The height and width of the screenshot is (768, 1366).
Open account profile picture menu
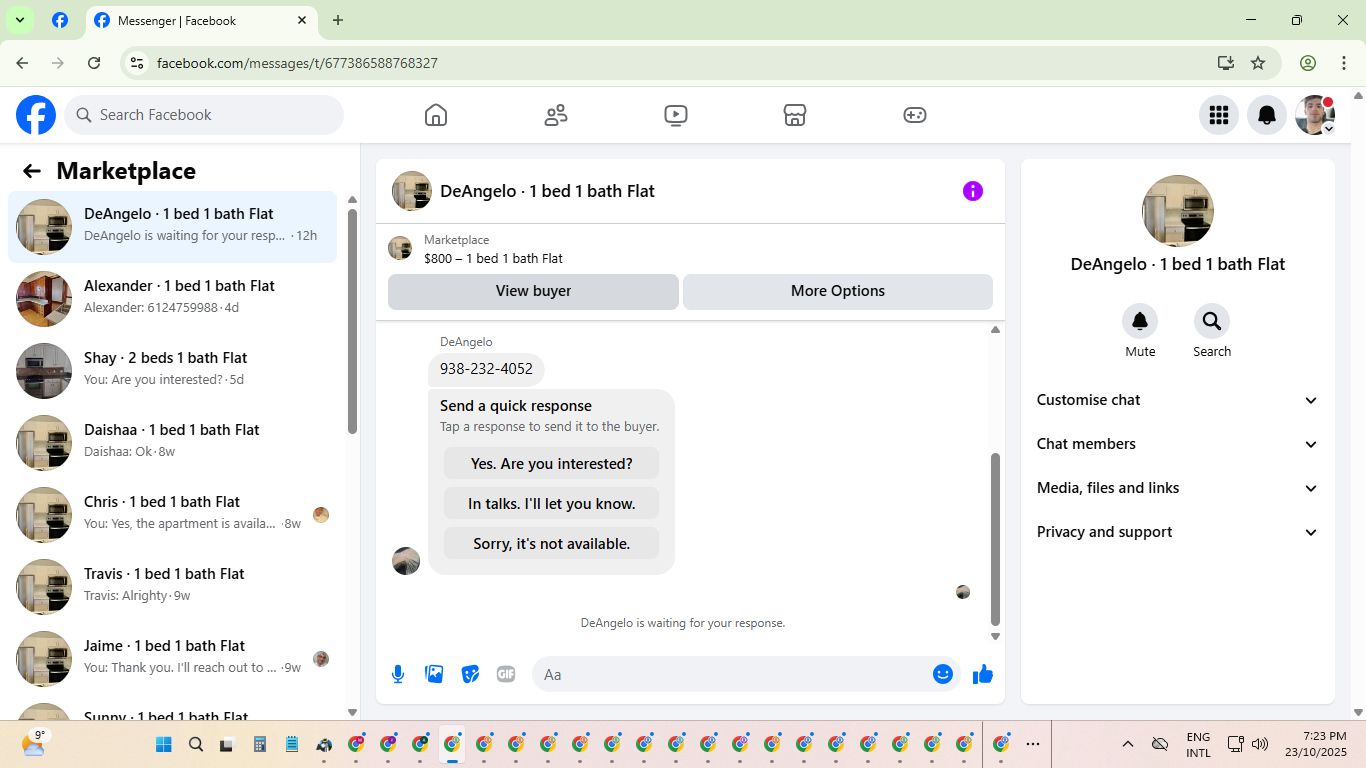coord(1315,115)
